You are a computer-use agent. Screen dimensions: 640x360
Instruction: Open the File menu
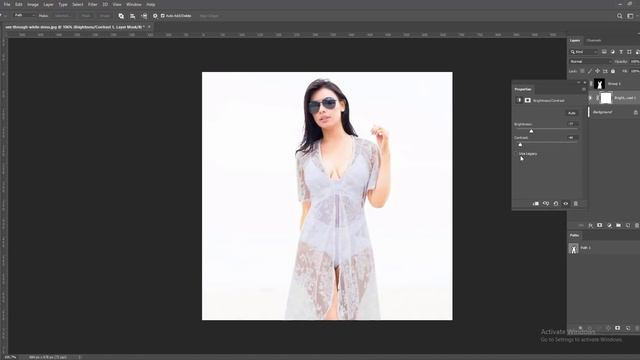pos(7,4)
